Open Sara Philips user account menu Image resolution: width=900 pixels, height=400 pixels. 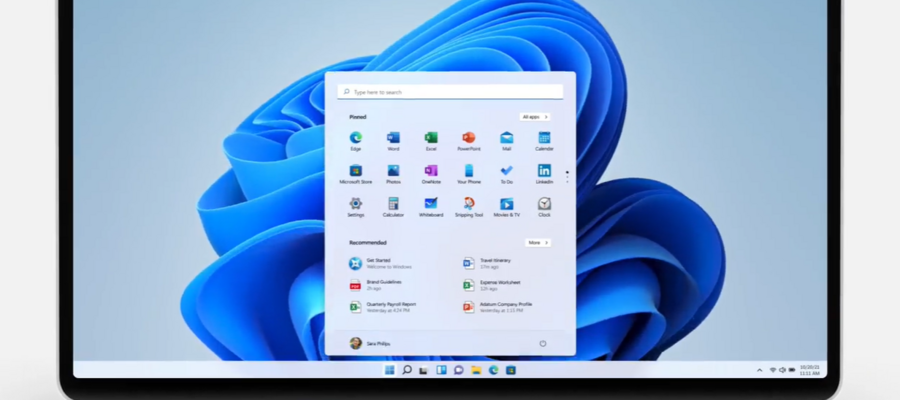coord(370,343)
